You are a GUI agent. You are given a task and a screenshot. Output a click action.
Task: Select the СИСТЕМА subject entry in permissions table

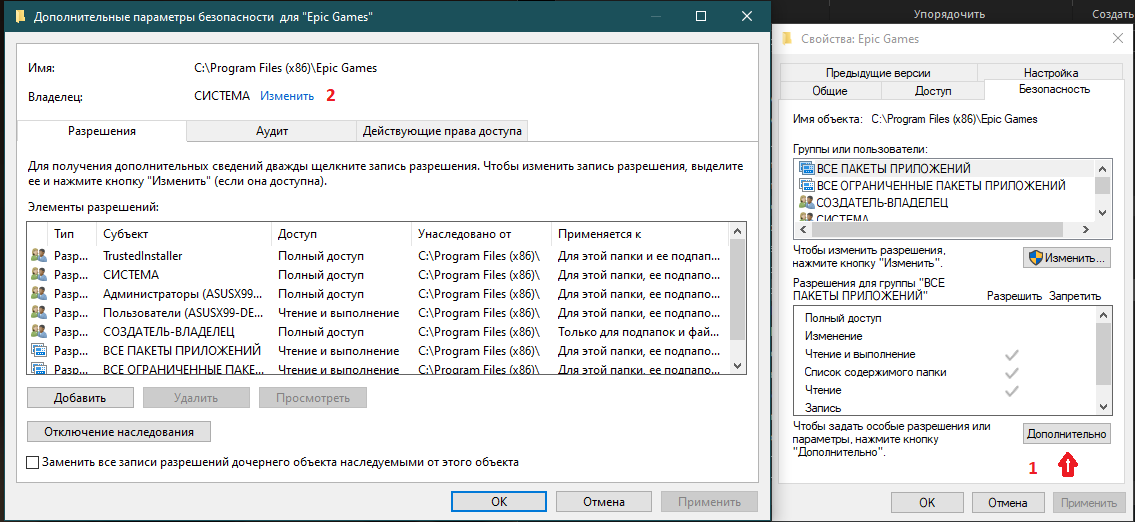(x=131, y=274)
